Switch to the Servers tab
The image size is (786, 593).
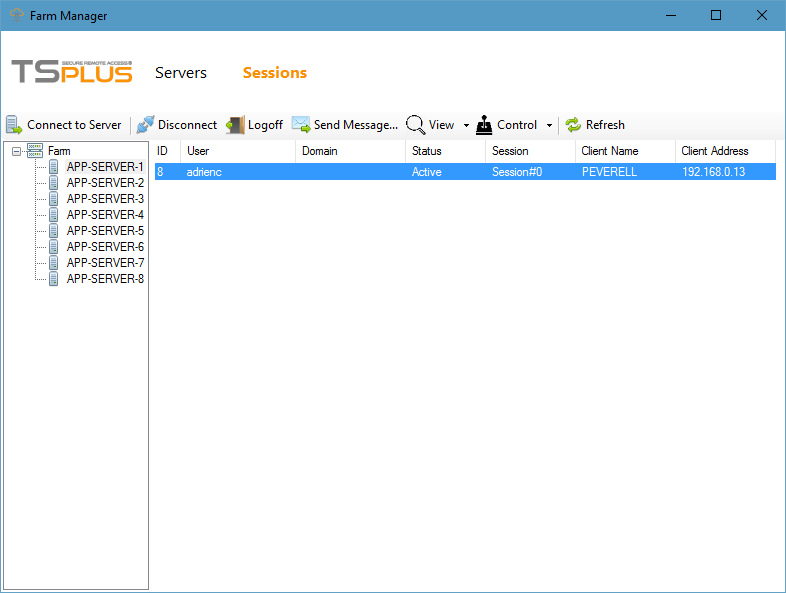point(181,73)
